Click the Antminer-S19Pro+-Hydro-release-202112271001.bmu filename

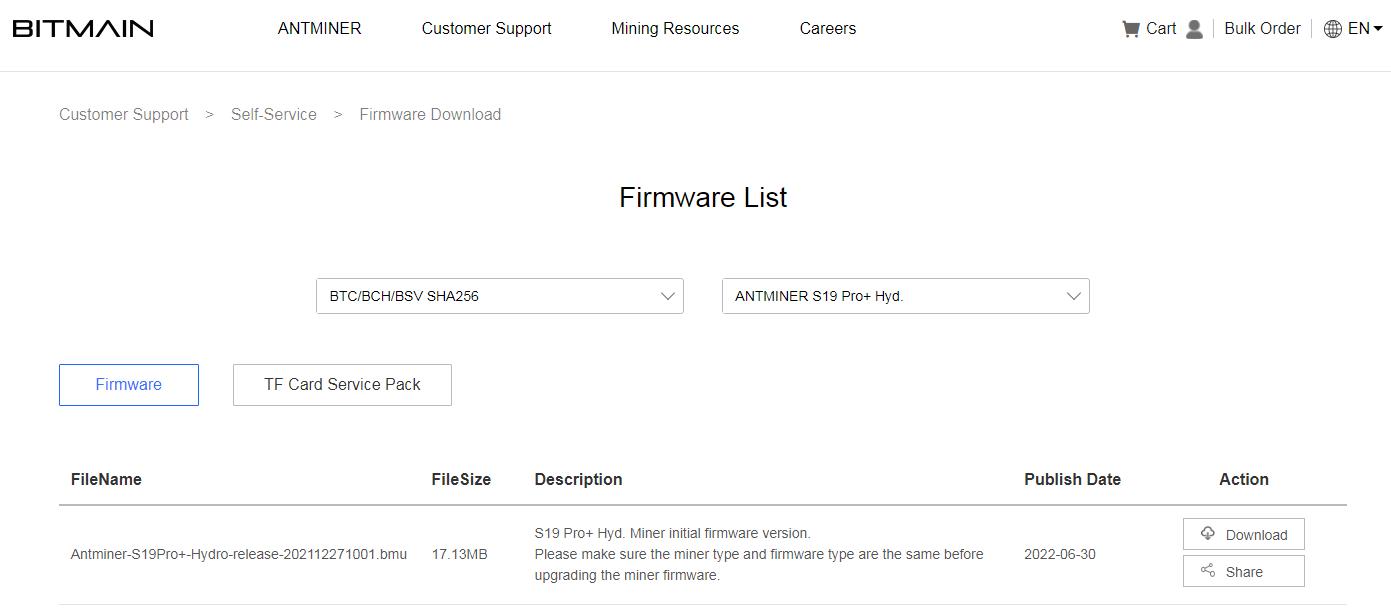[239, 554]
